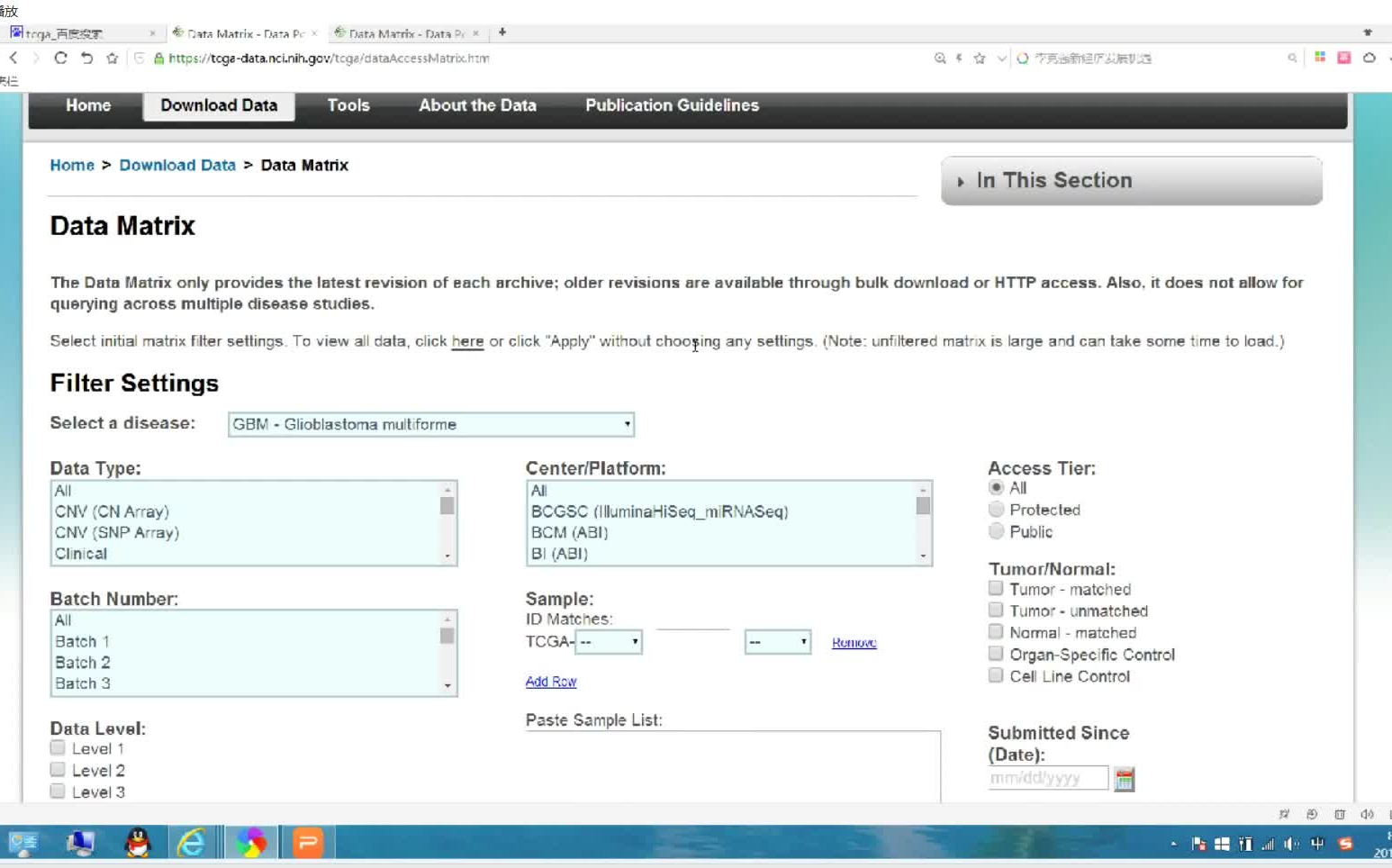Open a new browser tab with plus icon
The image size is (1392, 868).
tap(502, 32)
